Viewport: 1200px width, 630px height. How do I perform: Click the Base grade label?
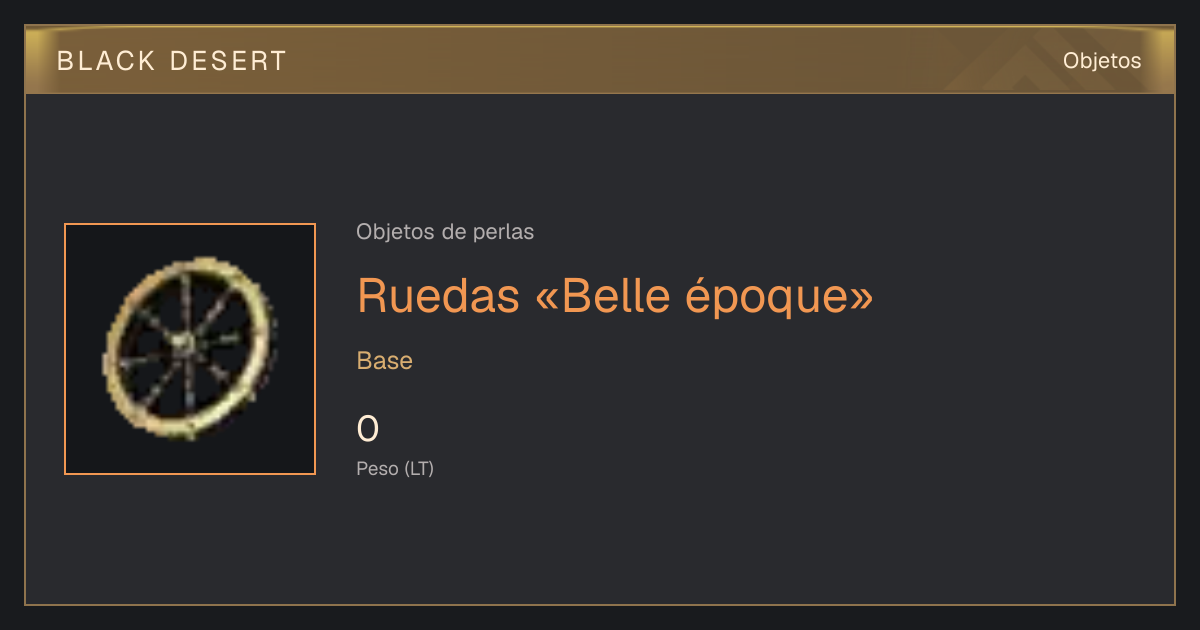(x=385, y=361)
